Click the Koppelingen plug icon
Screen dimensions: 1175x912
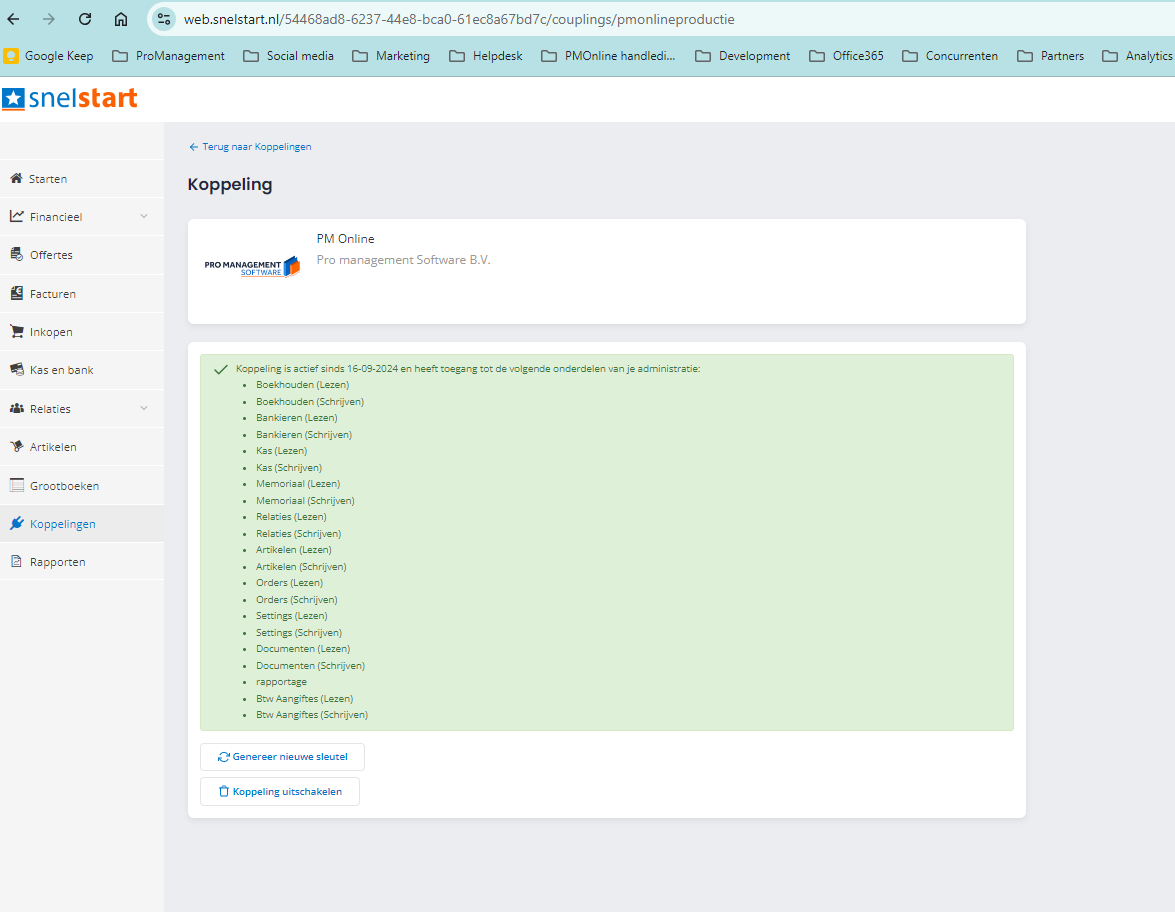[16, 523]
